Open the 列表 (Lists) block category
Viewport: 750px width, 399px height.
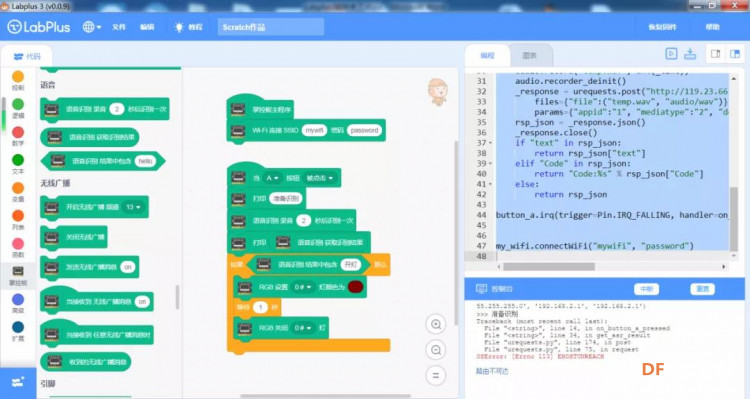coord(18,220)
